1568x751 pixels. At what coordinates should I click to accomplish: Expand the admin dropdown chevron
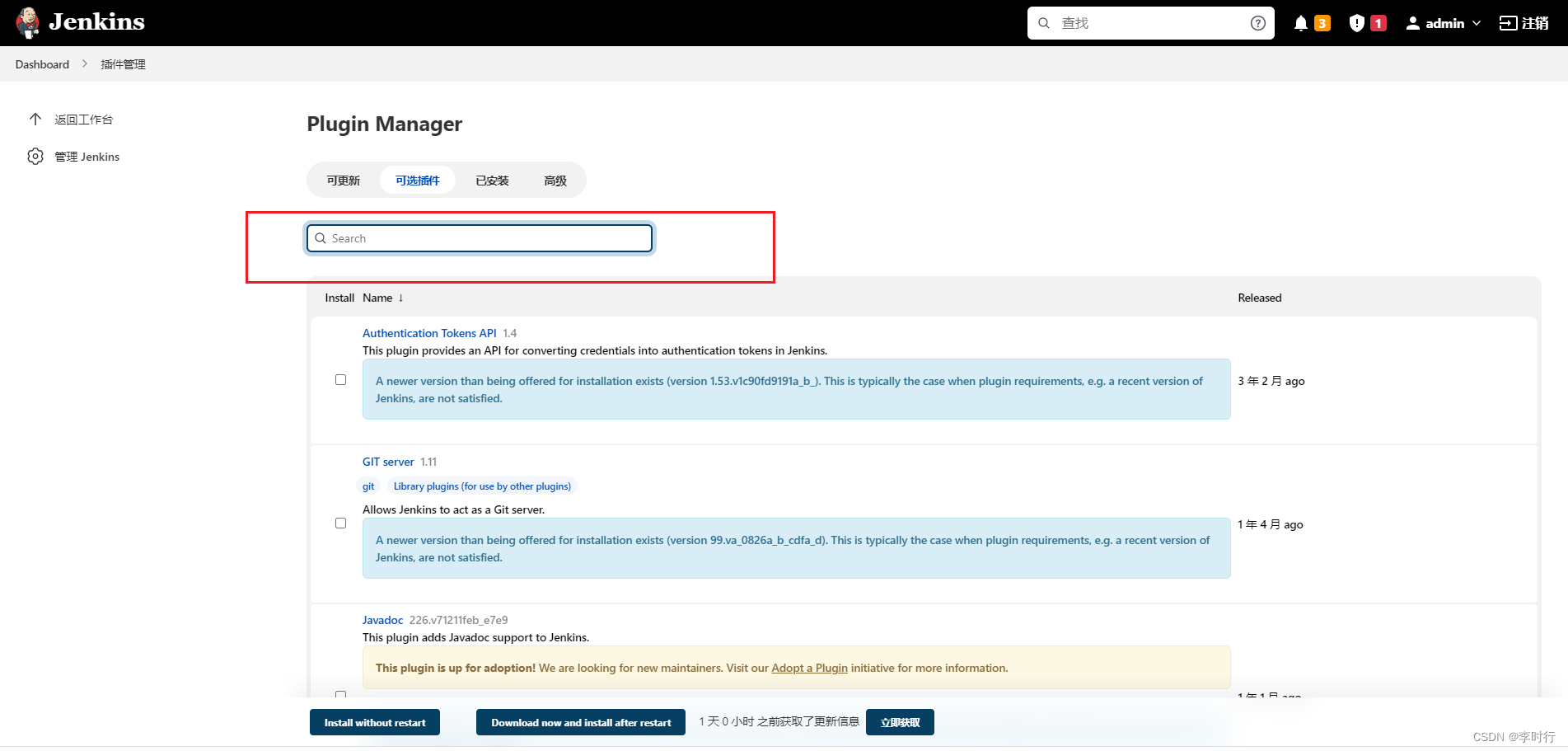coord(1477,23)
